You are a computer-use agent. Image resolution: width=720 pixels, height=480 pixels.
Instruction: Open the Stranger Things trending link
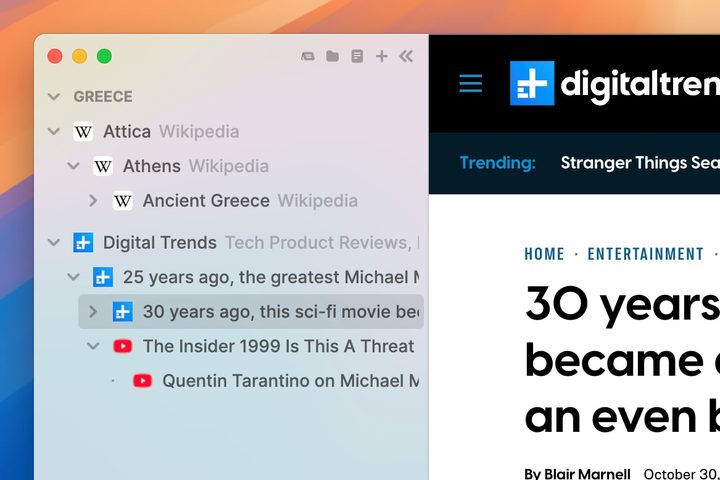point(640,163)
